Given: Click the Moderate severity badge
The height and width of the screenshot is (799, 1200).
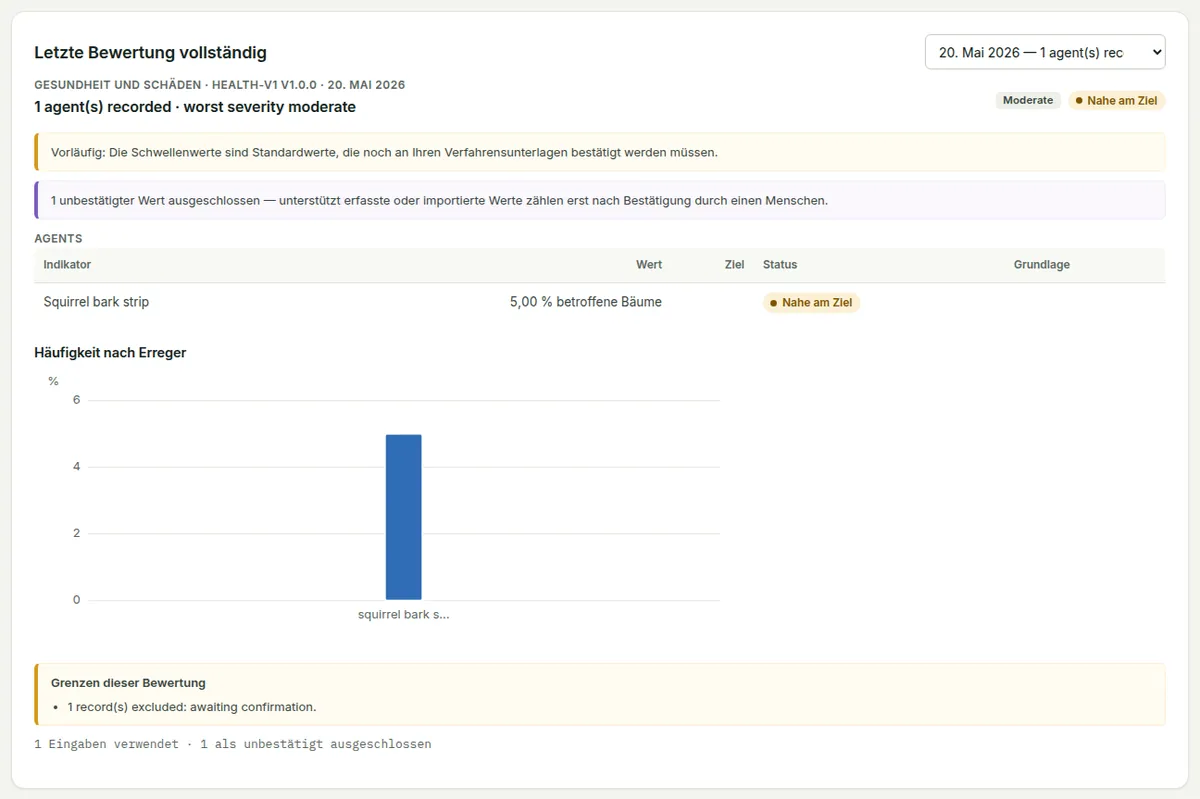Looking at the screenshot, I should [1028, 100].
